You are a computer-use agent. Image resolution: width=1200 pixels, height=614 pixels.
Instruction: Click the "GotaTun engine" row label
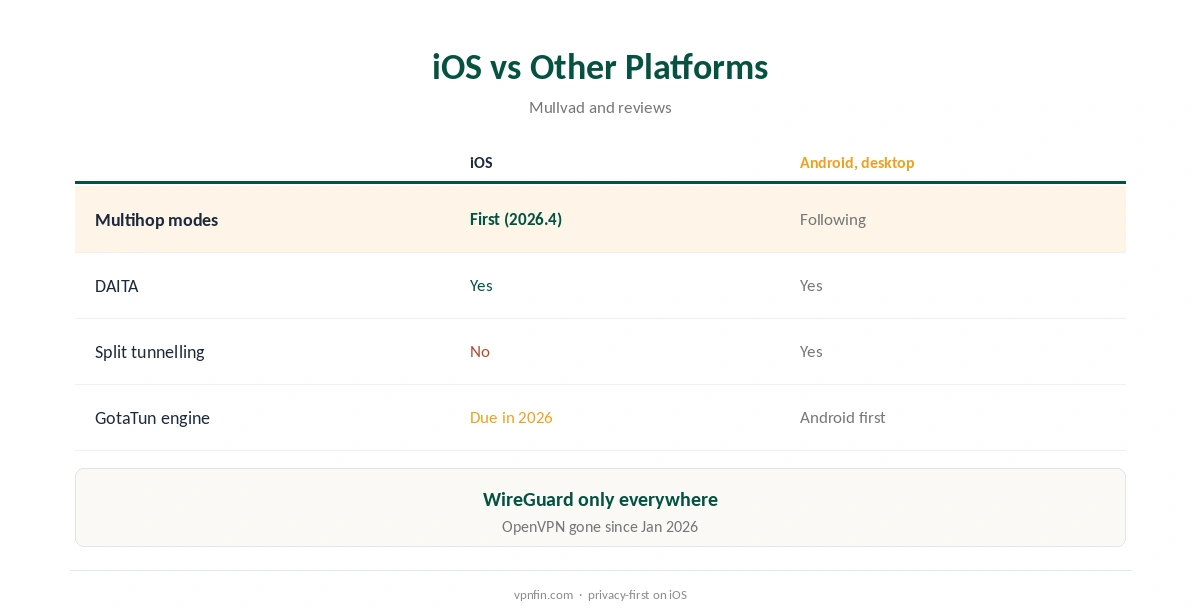pos(152,417)
